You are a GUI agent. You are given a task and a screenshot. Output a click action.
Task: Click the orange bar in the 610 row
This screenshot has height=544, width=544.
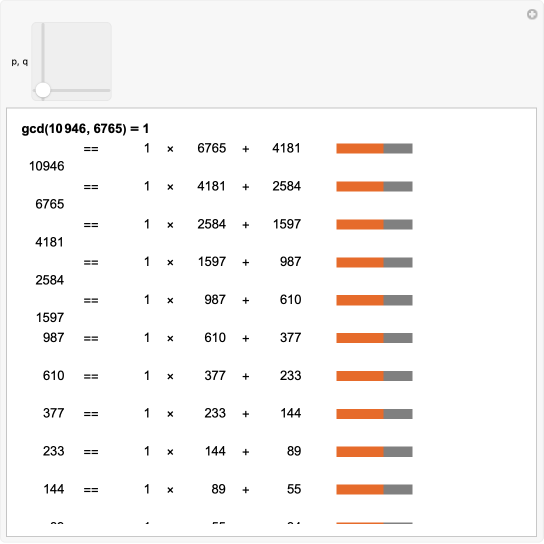360,376
